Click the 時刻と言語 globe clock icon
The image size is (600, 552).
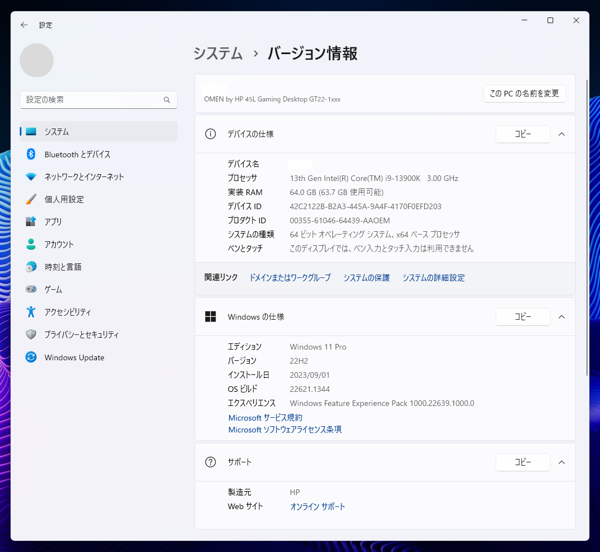31,267
